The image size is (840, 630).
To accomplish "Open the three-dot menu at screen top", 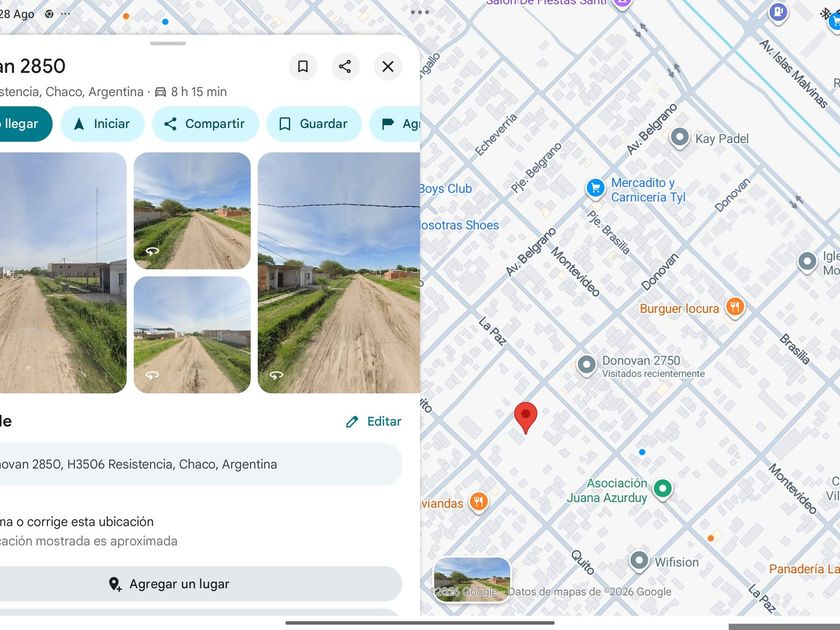I will (x=419, y=12).
